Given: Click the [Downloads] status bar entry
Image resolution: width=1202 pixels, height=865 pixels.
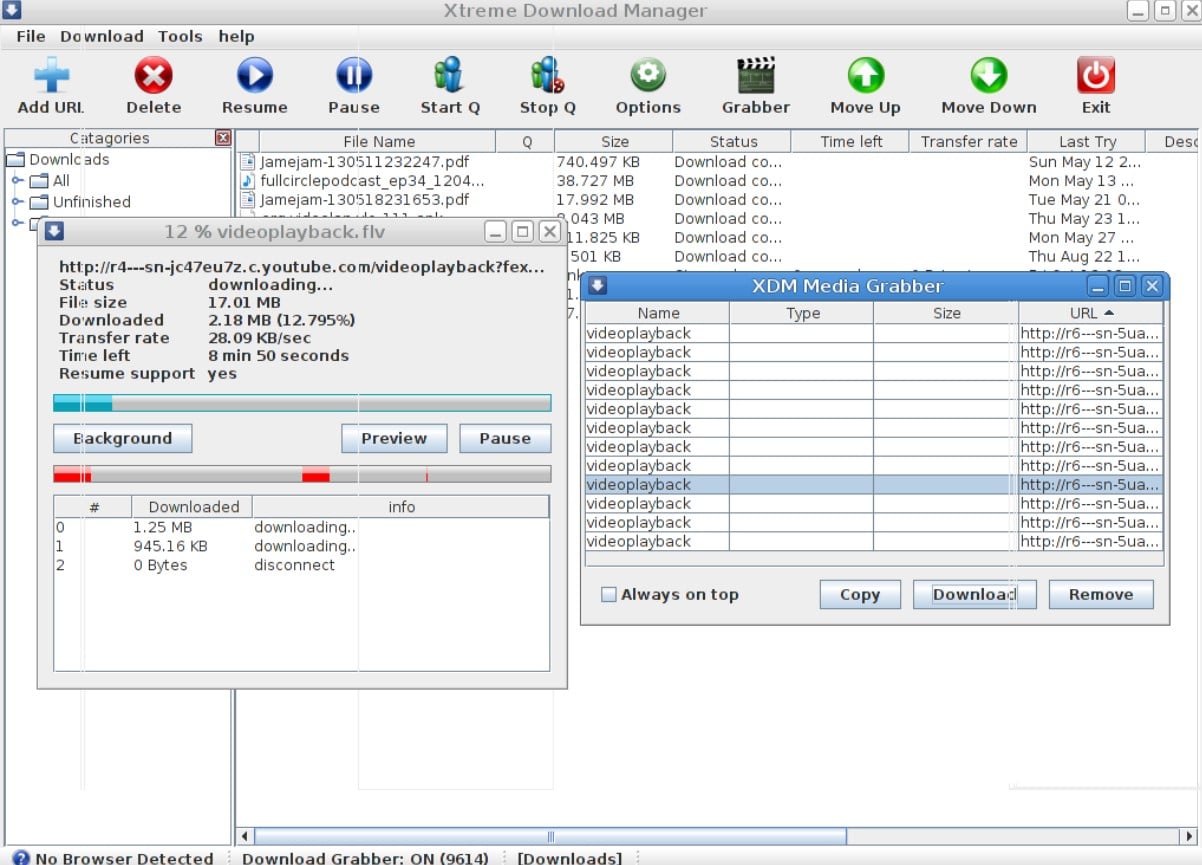Looking at the screenshot, I should click(569, 858).
